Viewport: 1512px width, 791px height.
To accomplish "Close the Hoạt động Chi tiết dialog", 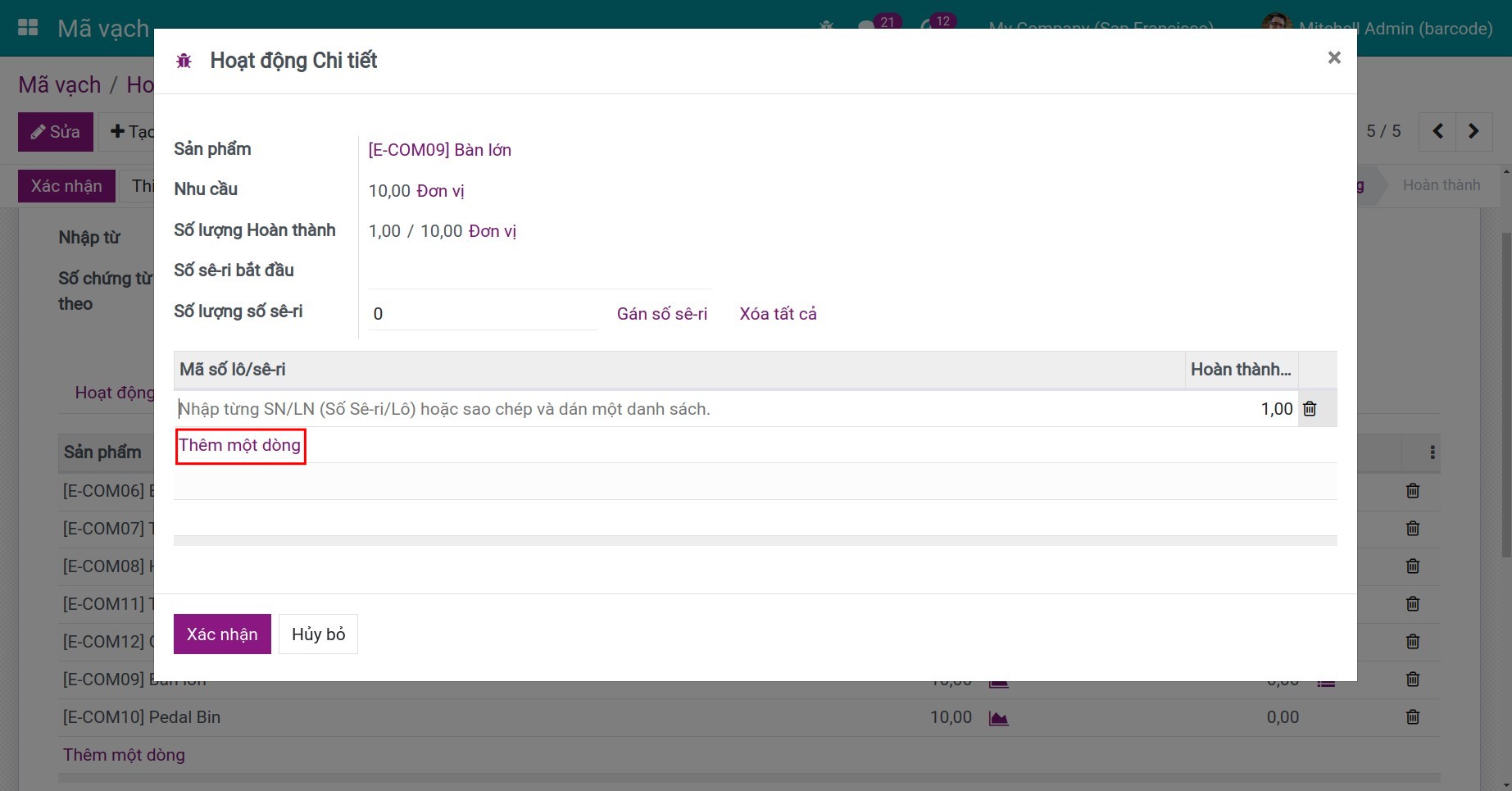I will (x=1334, y=57).
